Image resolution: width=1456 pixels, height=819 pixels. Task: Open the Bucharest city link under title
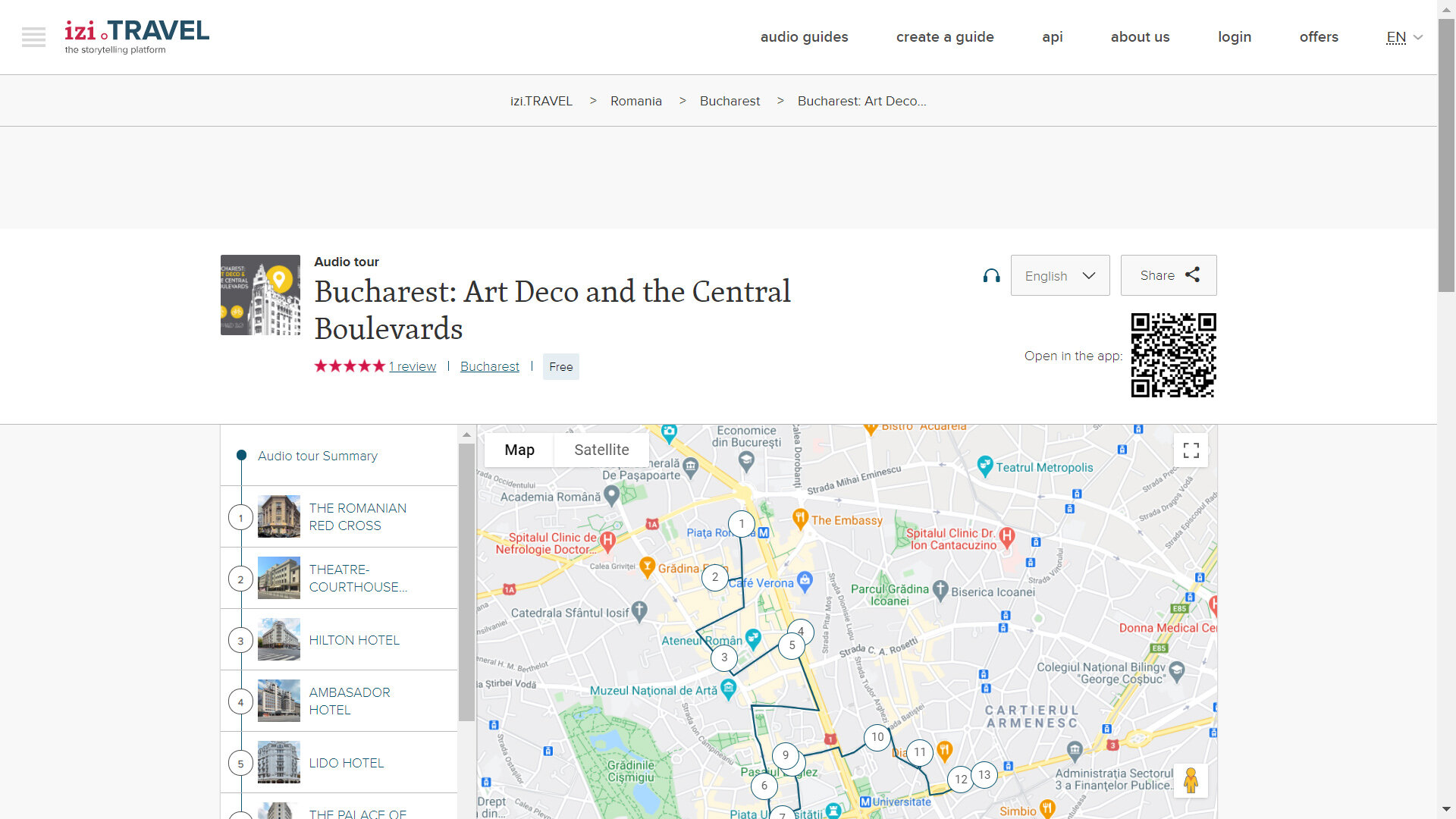(x=490, y=366)
